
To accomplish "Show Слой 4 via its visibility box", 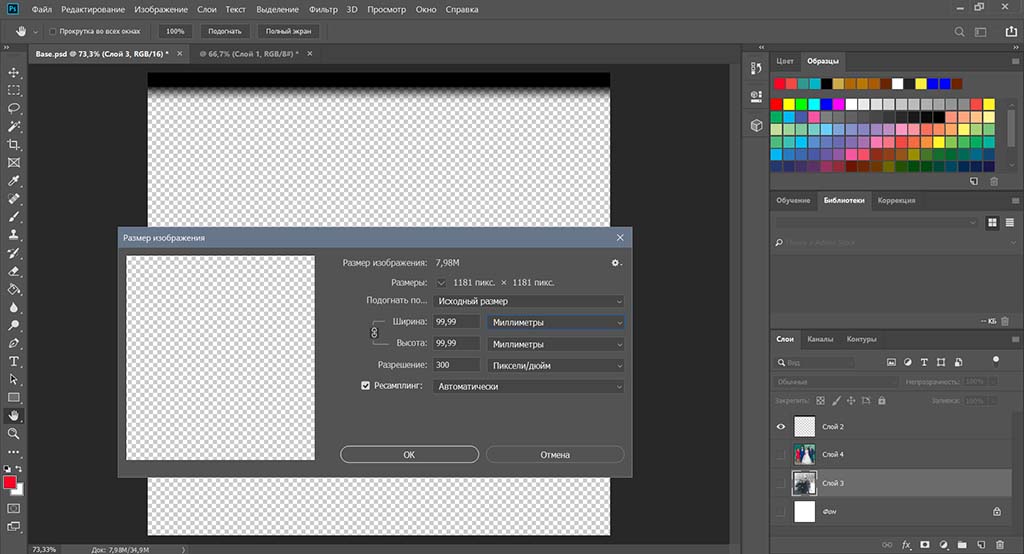I will (x=781, y=454).
